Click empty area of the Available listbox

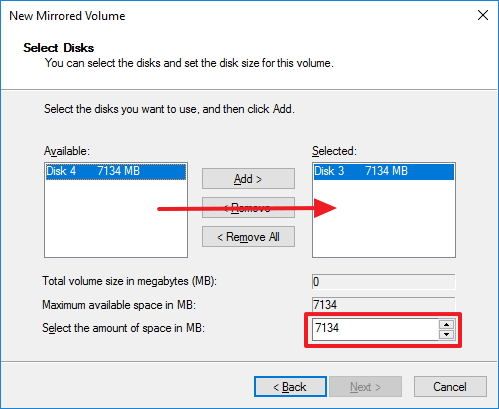(116, 227)
